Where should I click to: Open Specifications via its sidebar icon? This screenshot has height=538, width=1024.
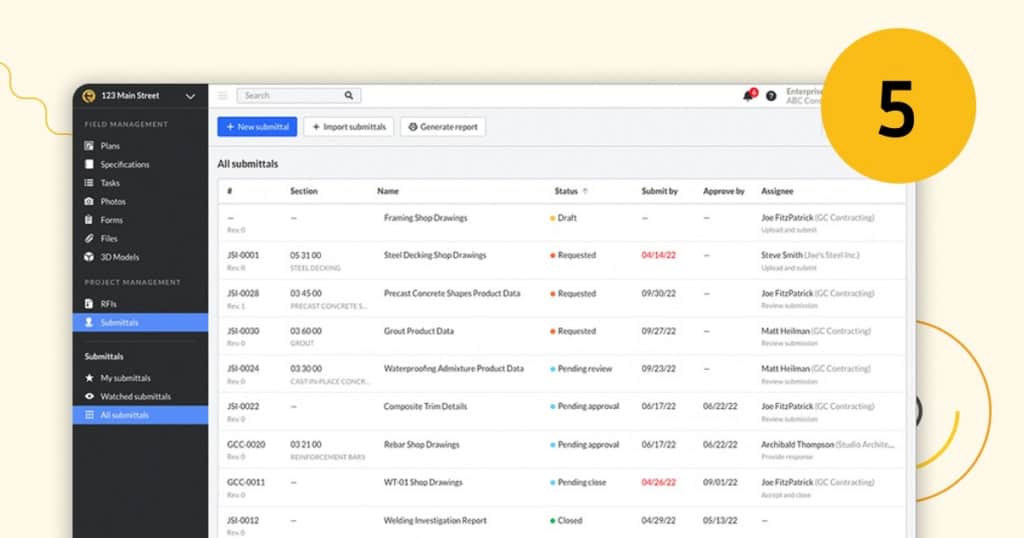point(89,164)
